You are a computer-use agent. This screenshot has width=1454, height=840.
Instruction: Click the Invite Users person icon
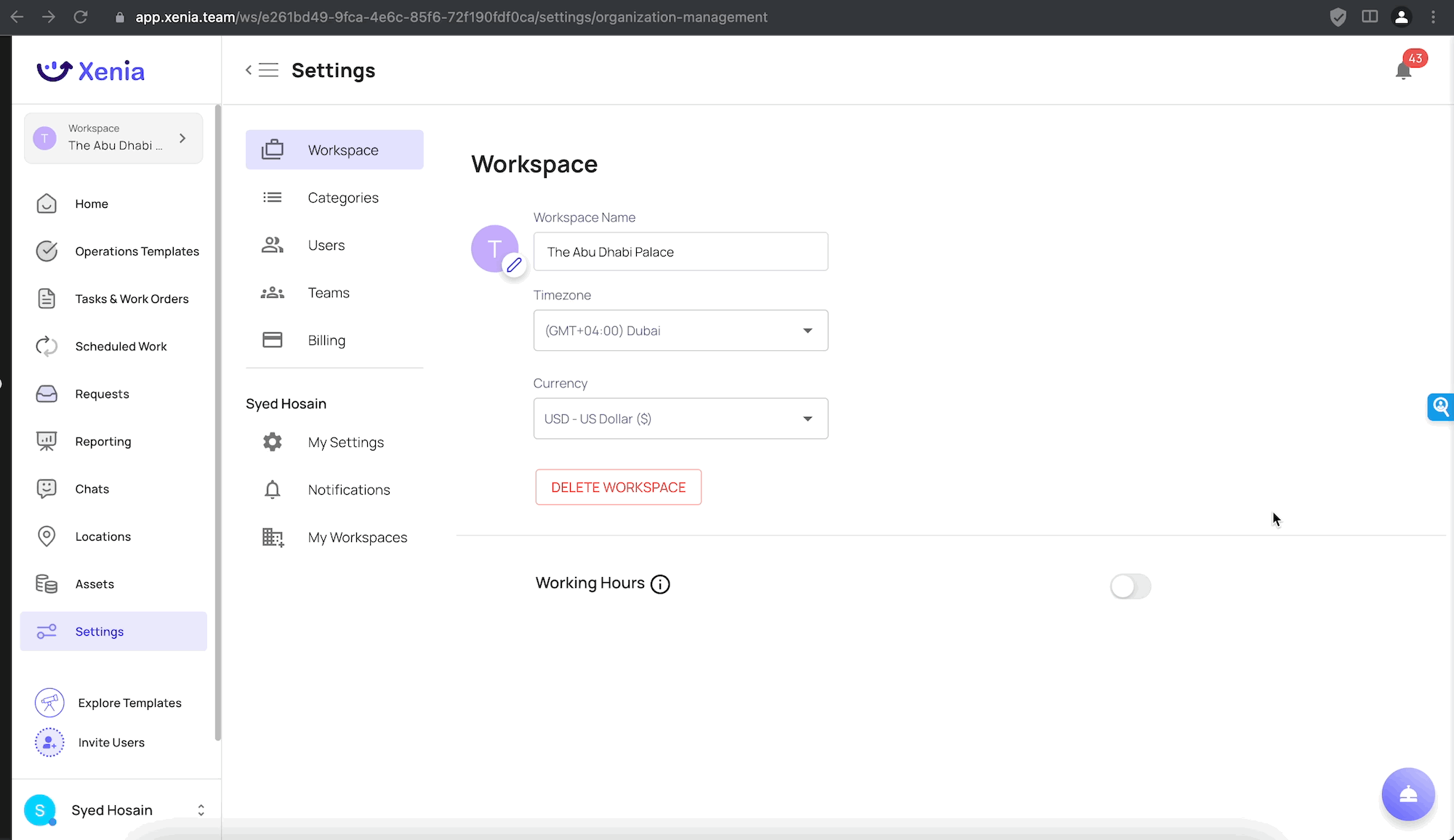(49, 743)
